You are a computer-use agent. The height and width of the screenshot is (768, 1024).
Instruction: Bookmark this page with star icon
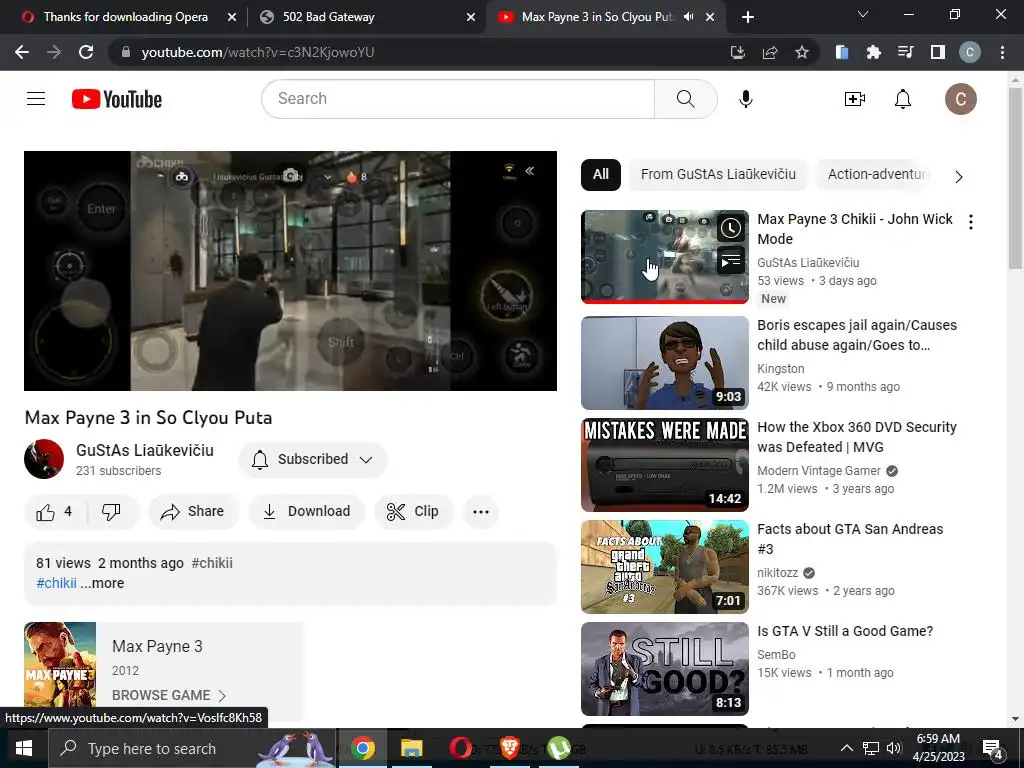[802, 52]
